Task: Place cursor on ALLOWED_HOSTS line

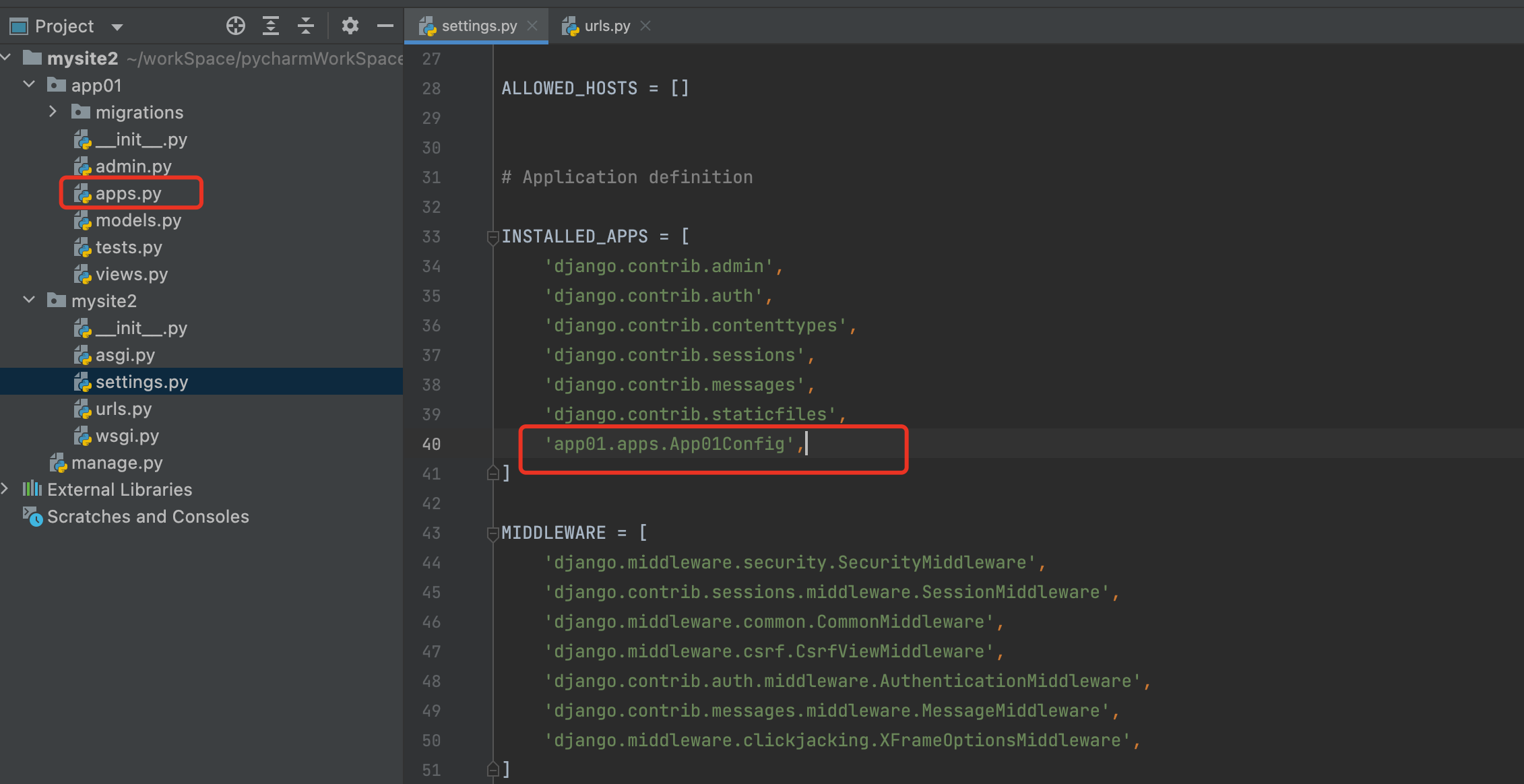Action: 596,88
